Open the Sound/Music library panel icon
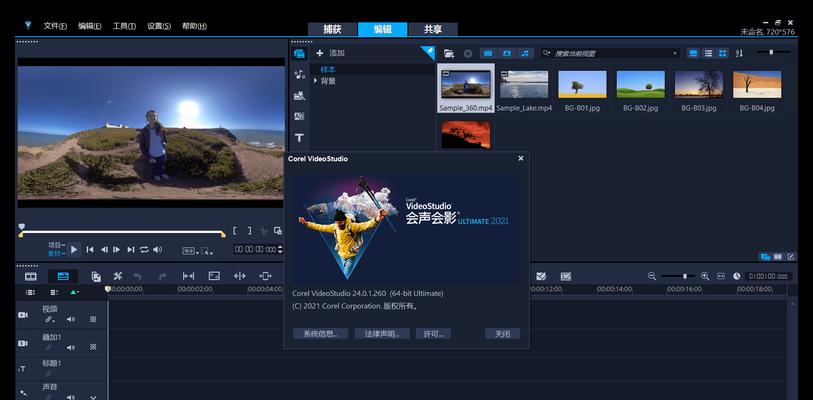Screen dimensions: 813x400 (299, 75)
